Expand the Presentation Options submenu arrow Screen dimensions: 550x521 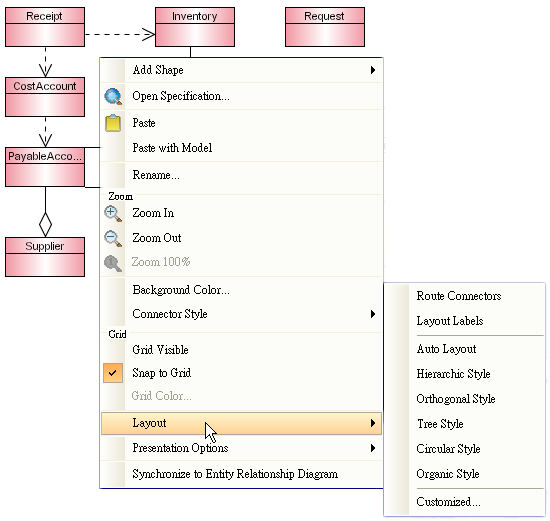coord(373,448)
